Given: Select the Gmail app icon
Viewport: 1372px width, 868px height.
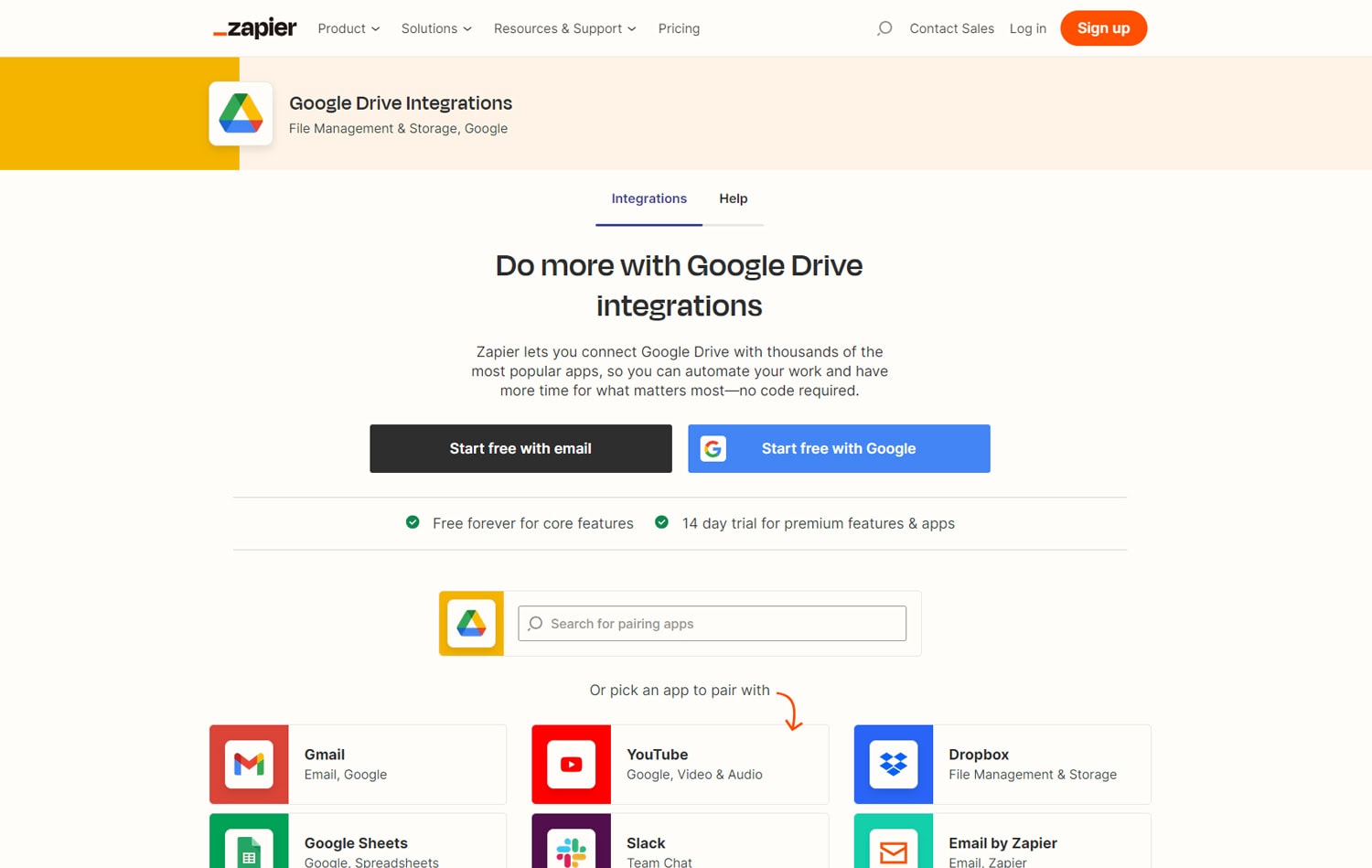Looking at the screenshot, I should (249, 764).
